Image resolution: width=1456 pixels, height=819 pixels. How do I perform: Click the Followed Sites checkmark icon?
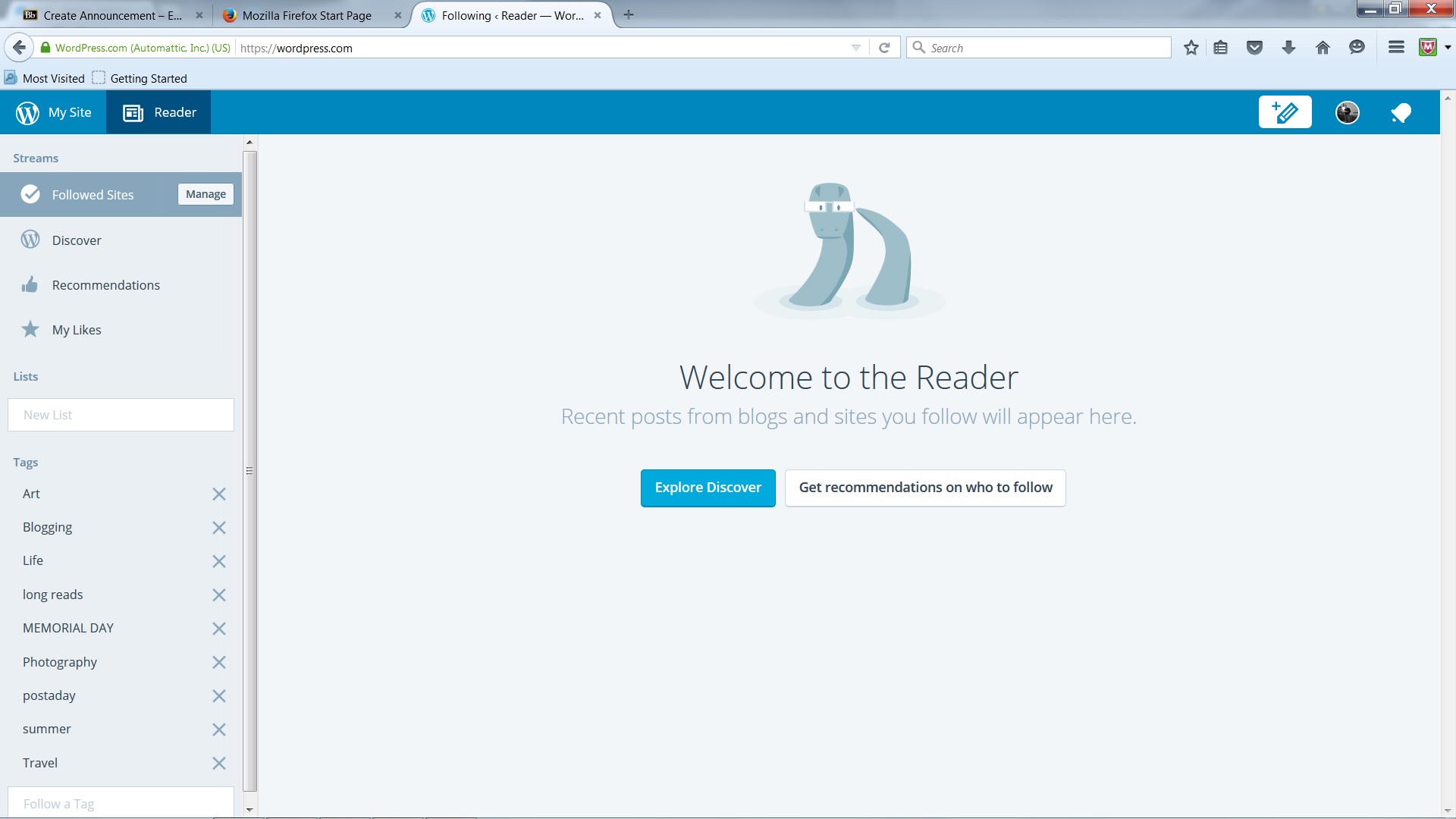(x=30, y=194)
